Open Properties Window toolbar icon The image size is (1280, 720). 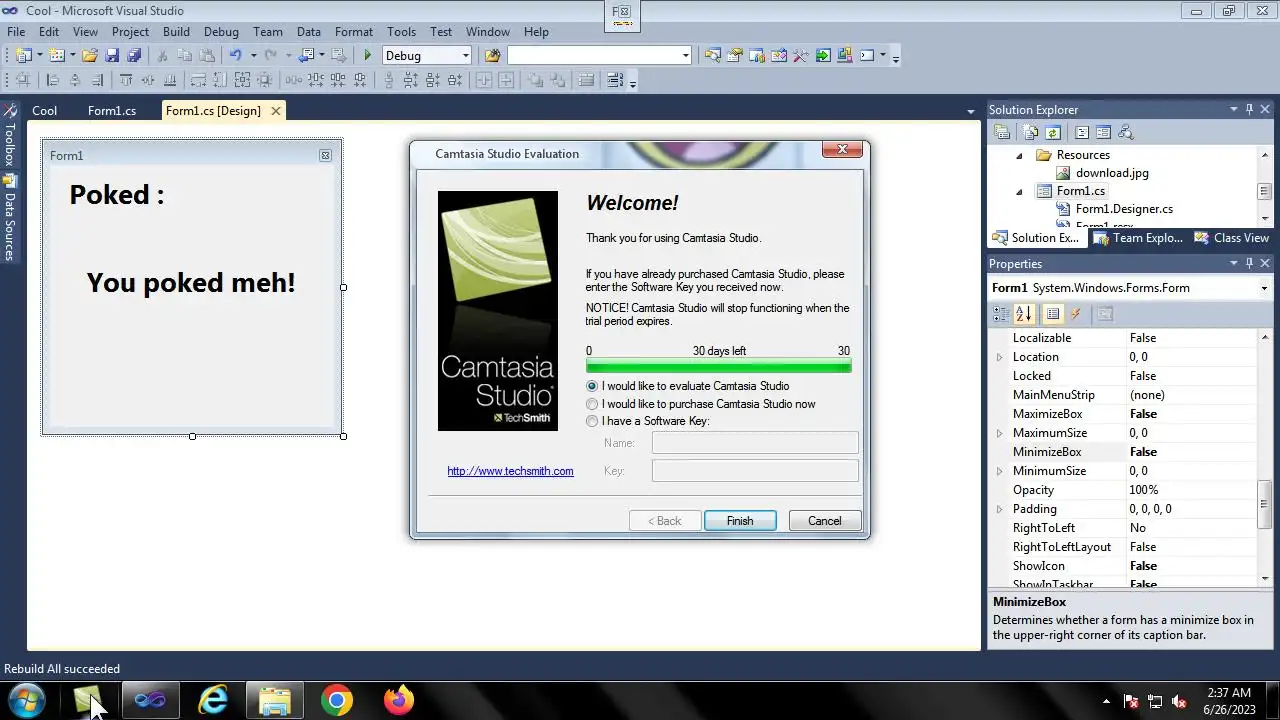pyautogui.click(x=734, y=55)
